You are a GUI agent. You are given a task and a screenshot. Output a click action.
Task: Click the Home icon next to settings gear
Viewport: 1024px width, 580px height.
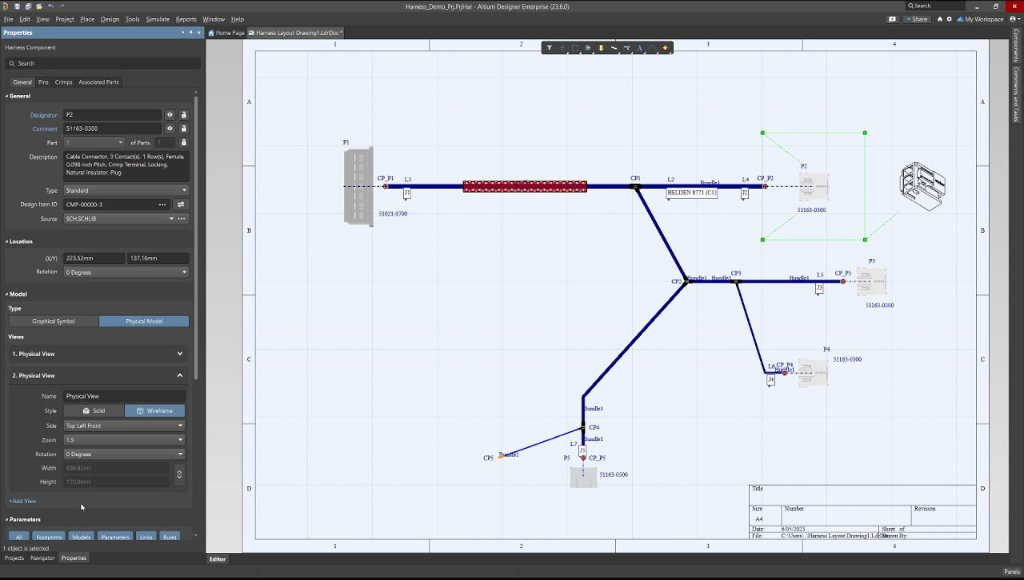pos(940,19)
